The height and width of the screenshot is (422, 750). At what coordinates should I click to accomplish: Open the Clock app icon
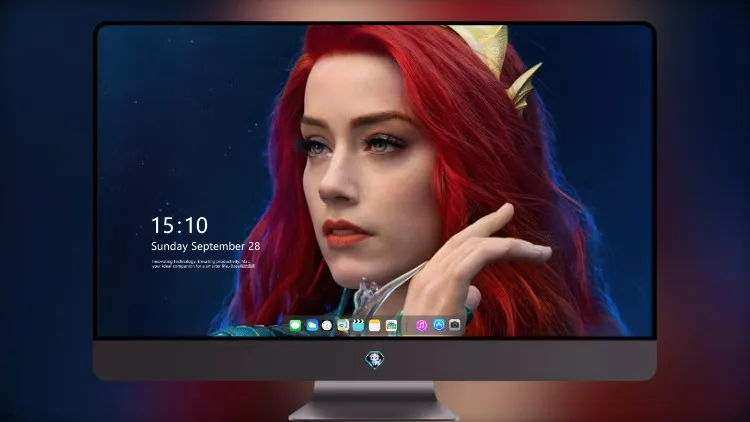327,326
